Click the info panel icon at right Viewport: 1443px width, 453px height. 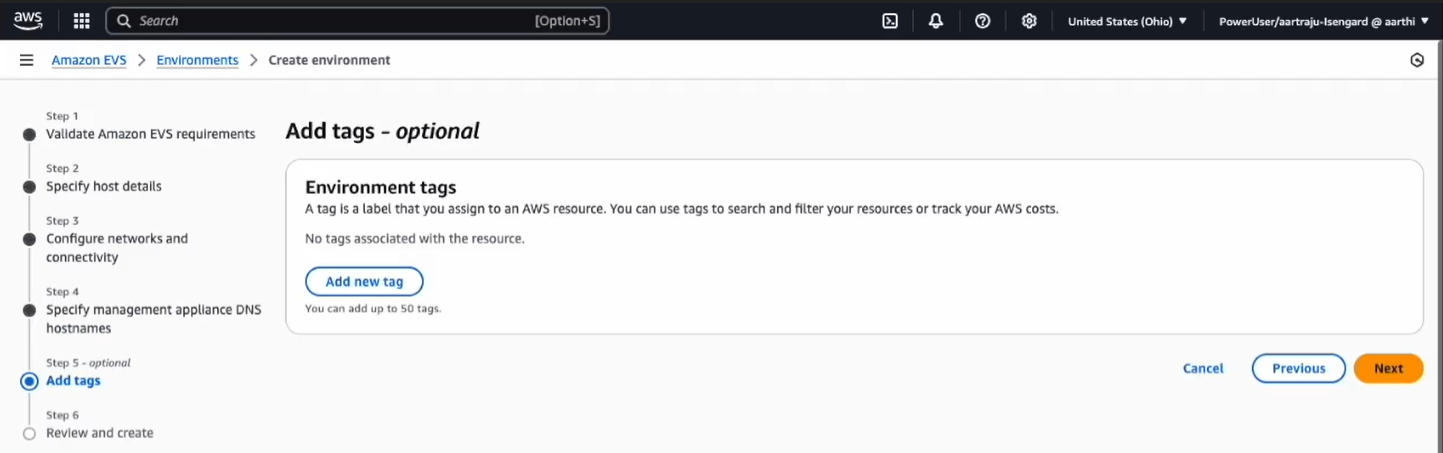tap(1417, 60)
